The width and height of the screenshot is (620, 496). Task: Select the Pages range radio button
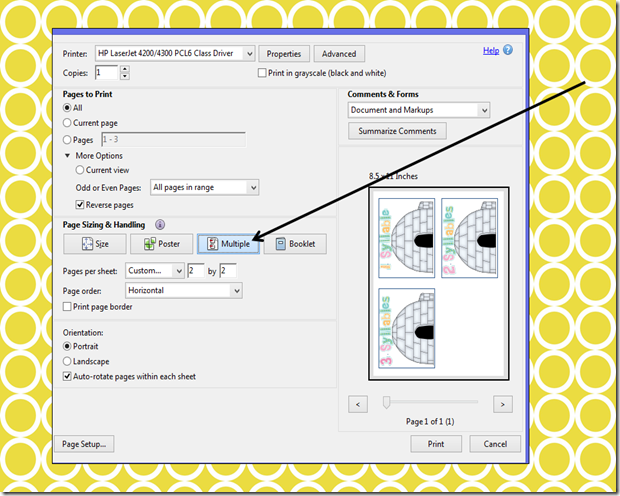tap(67, 140)
